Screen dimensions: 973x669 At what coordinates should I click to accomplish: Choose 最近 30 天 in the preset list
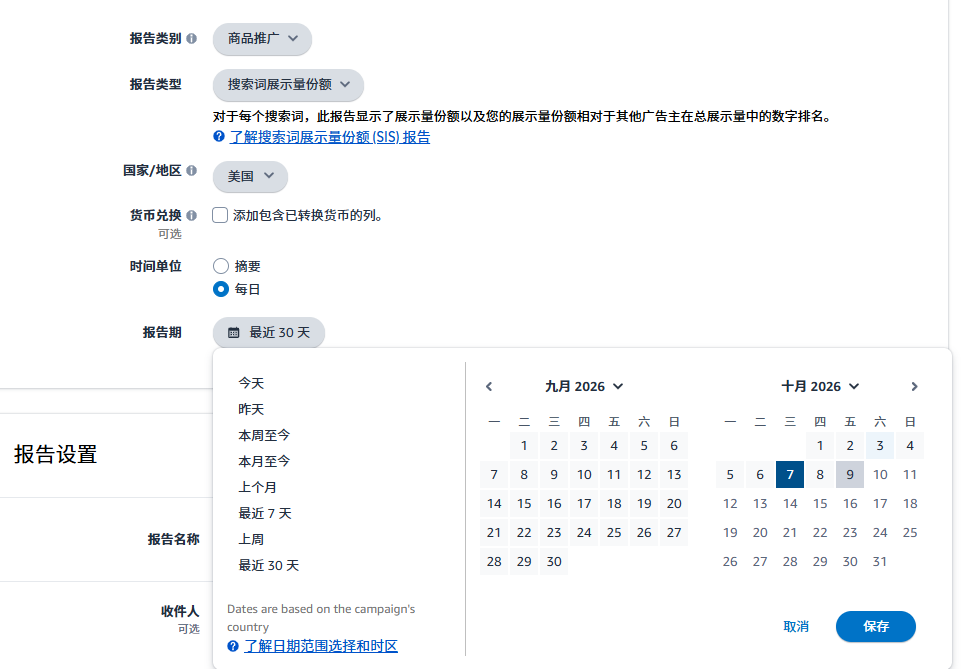point(269,565)
